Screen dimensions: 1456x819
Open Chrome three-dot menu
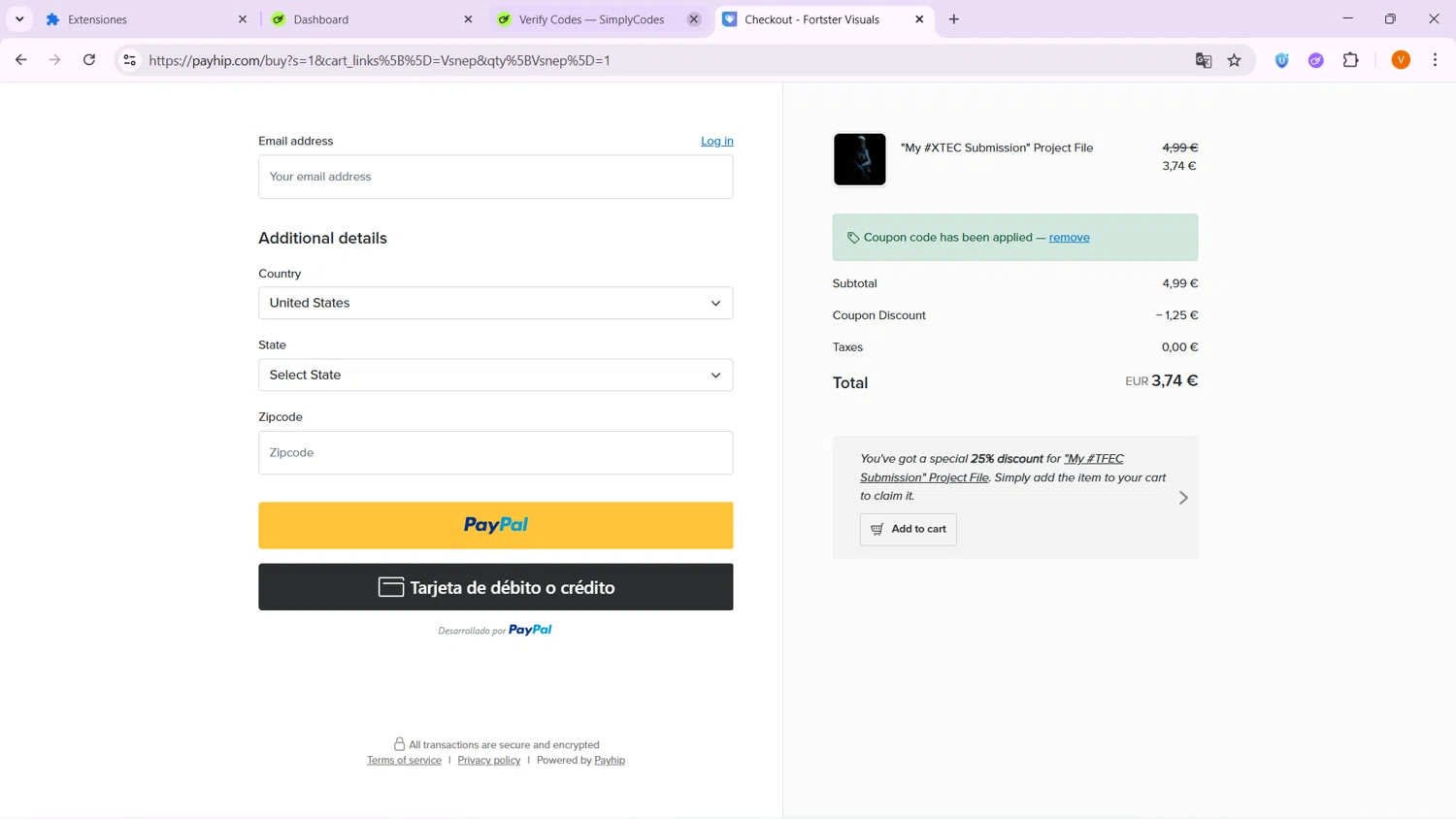[1436, 60]
